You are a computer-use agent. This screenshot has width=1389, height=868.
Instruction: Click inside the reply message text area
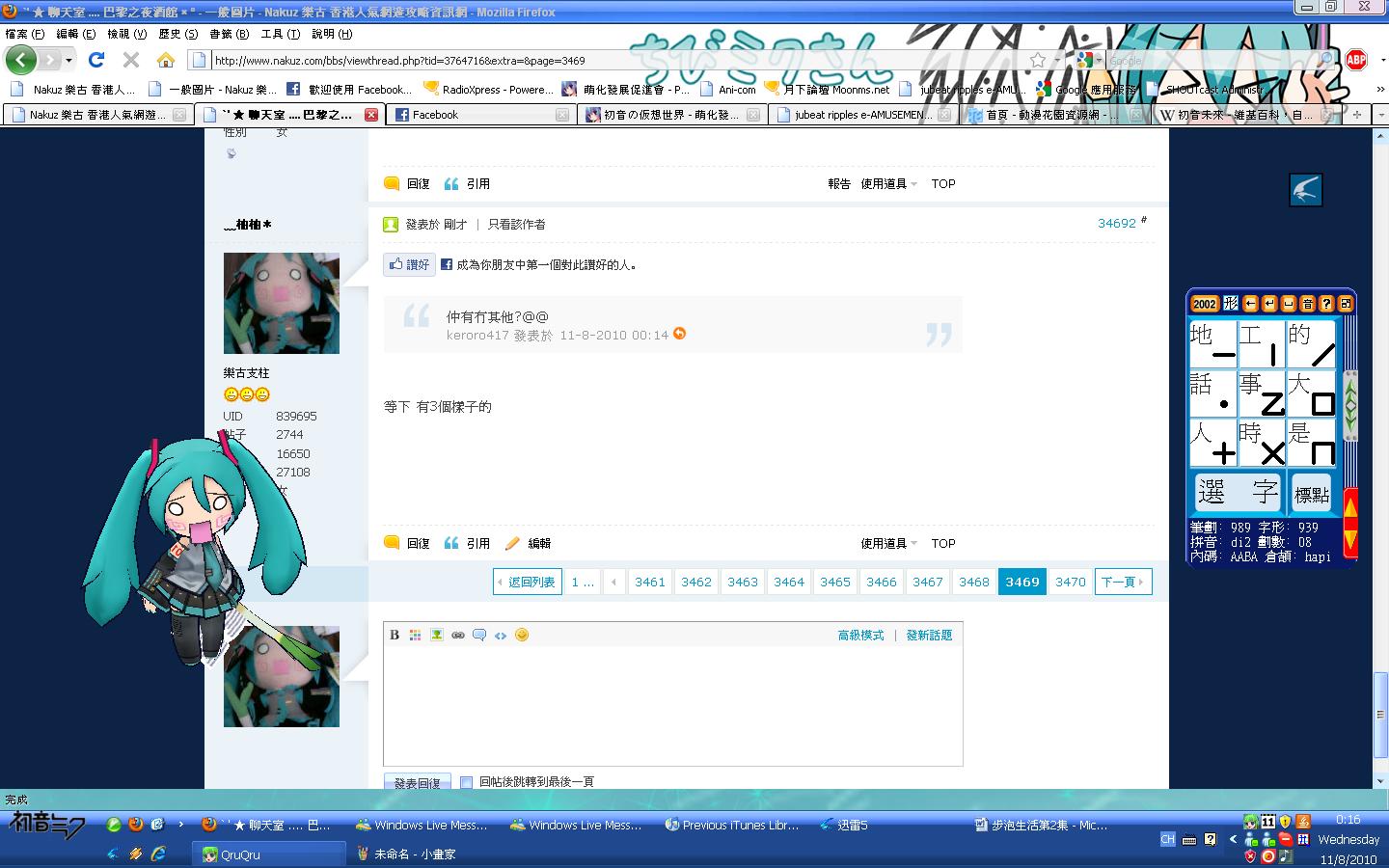(673, 706)
